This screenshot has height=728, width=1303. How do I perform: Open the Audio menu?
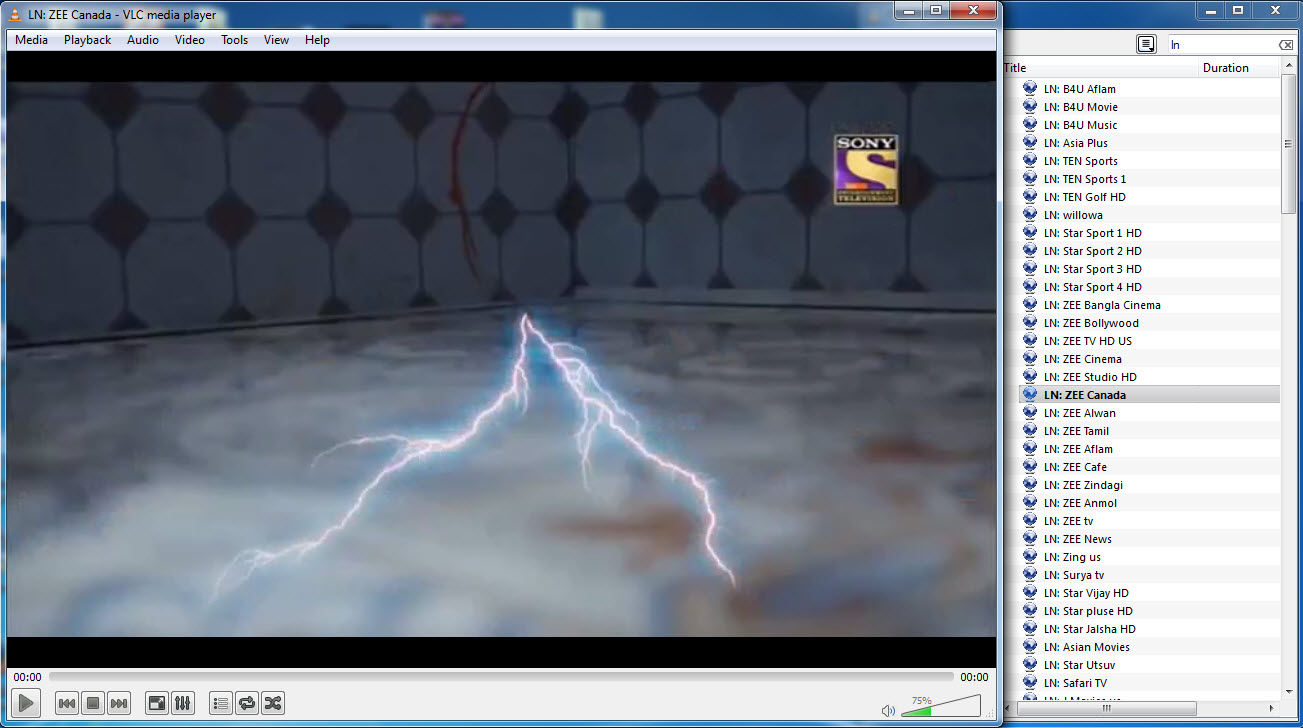(143, 40)
